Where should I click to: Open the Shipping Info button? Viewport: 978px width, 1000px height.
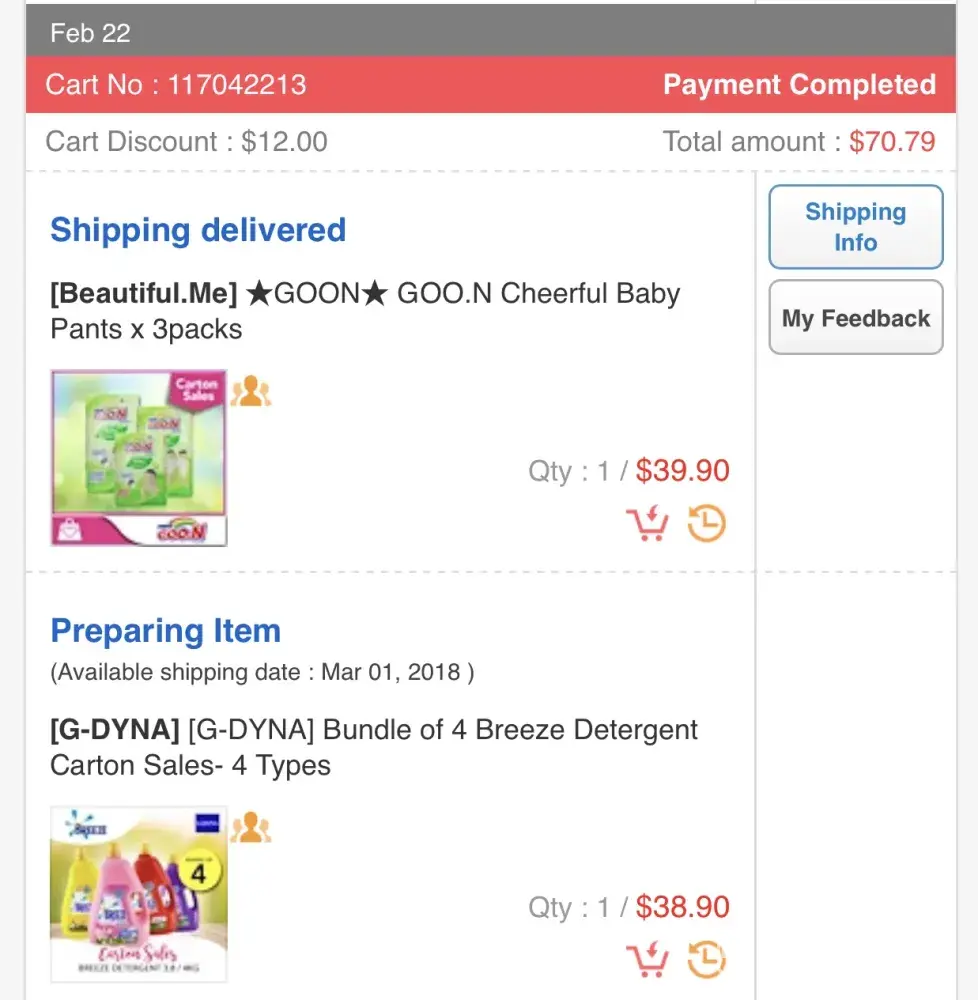click(x=855, y=227)
